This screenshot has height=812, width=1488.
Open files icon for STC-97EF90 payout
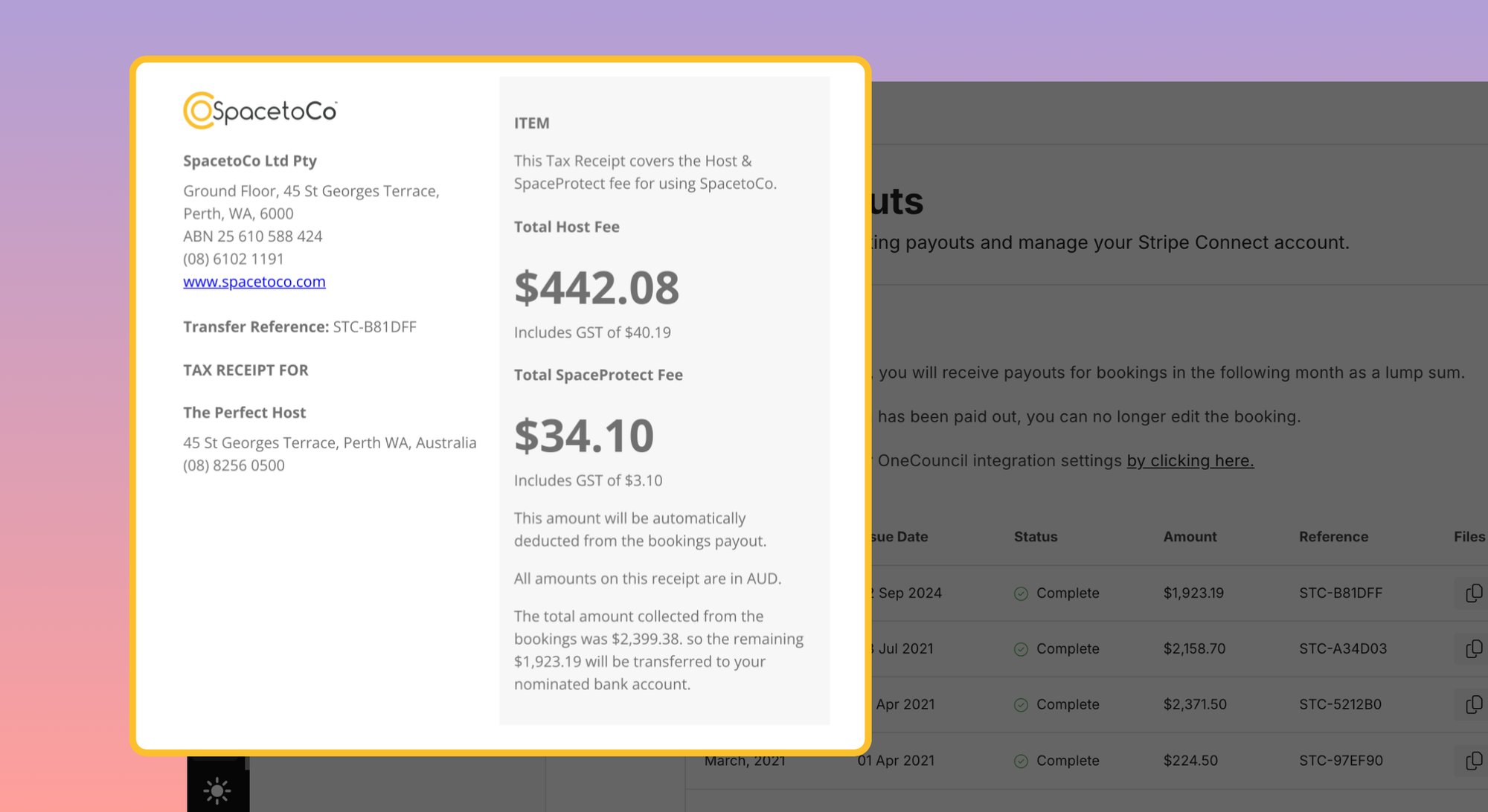click(x=1473, y=761)
